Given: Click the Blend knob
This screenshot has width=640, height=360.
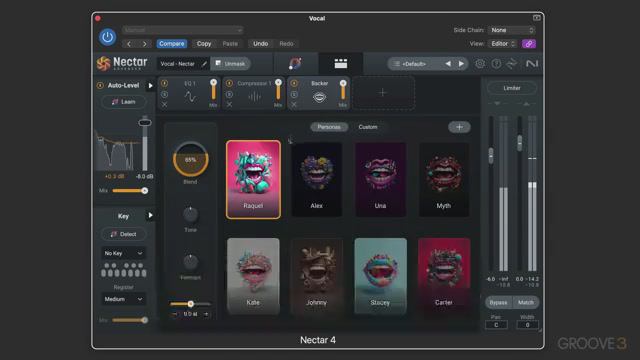Looking at the screenshot, I should (191, 159).
